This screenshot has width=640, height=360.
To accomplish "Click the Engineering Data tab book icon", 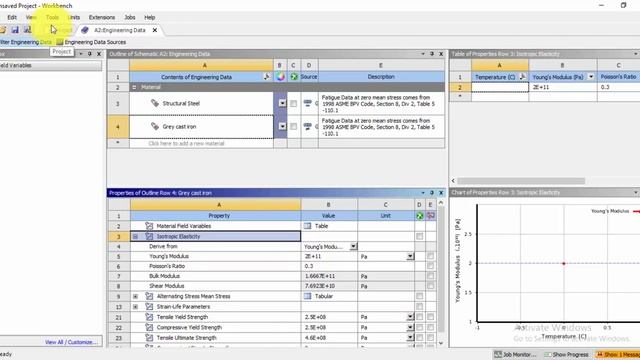I will (x=84, y=30).
